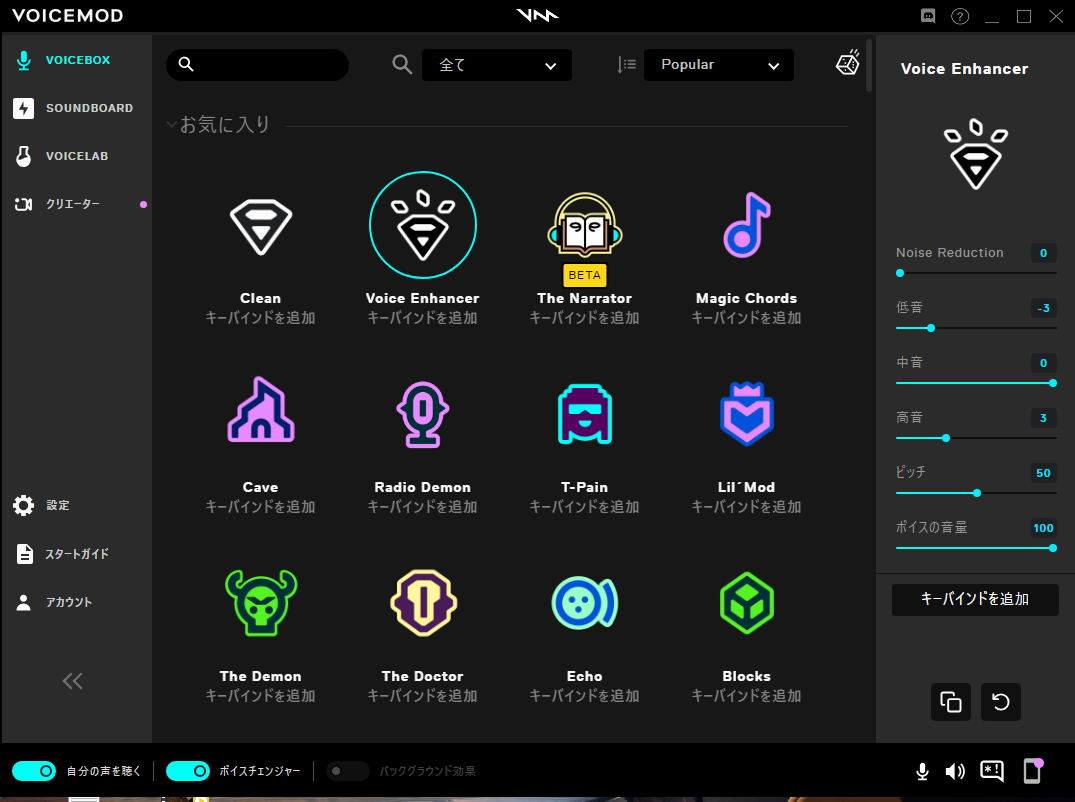
Task: Open VOICELAB in the sidebar
Action: tap(76, 156)
